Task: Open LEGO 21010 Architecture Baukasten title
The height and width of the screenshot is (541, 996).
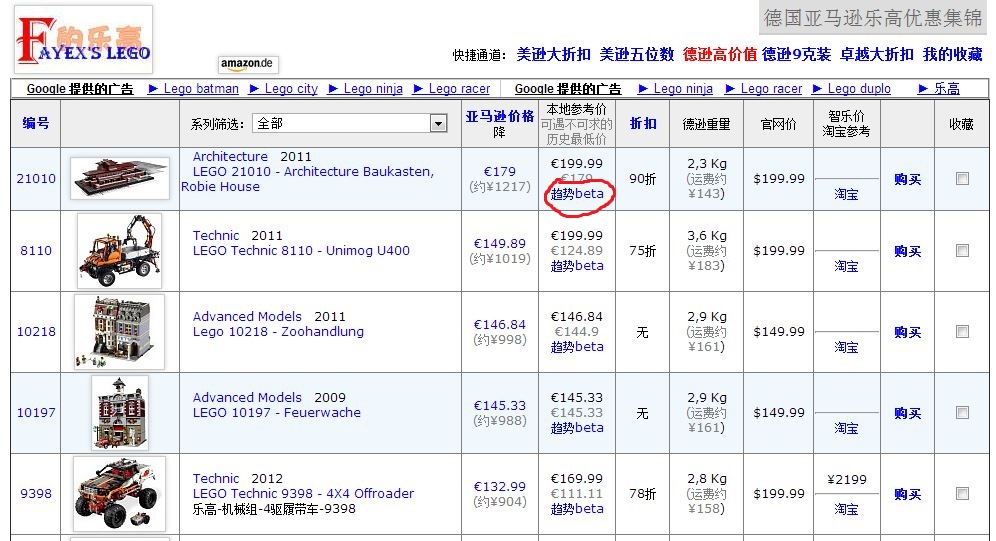Action: point(307,179)
